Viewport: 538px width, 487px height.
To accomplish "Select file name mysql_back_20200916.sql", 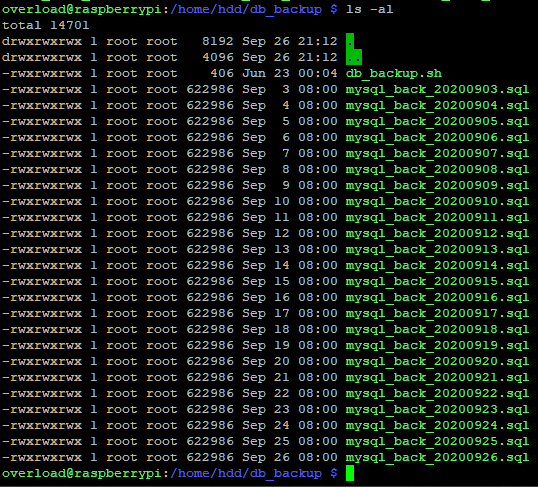I will coord(437,298).
